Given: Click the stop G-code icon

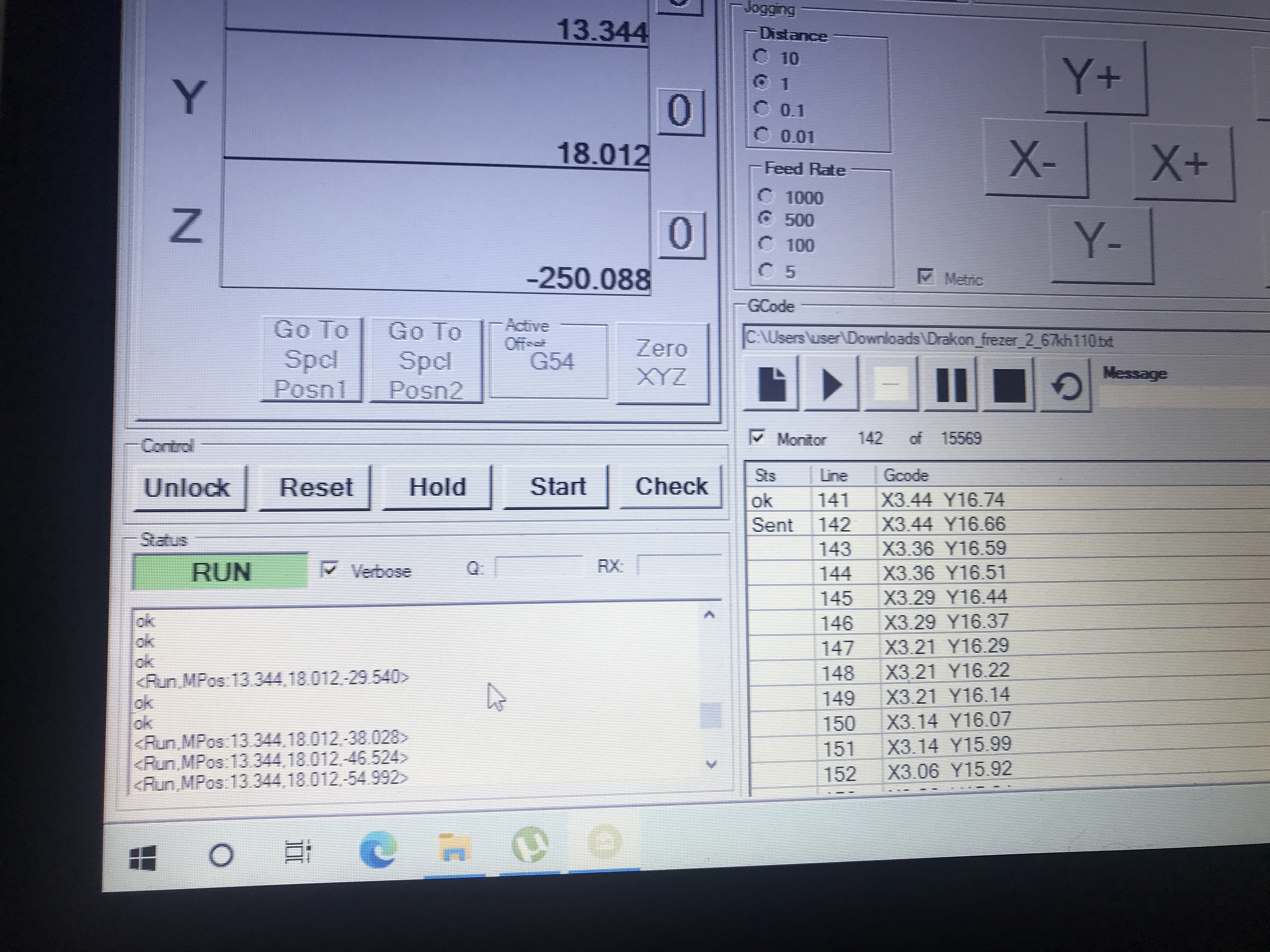Looking at the screenshot, I should (1009, 385).
